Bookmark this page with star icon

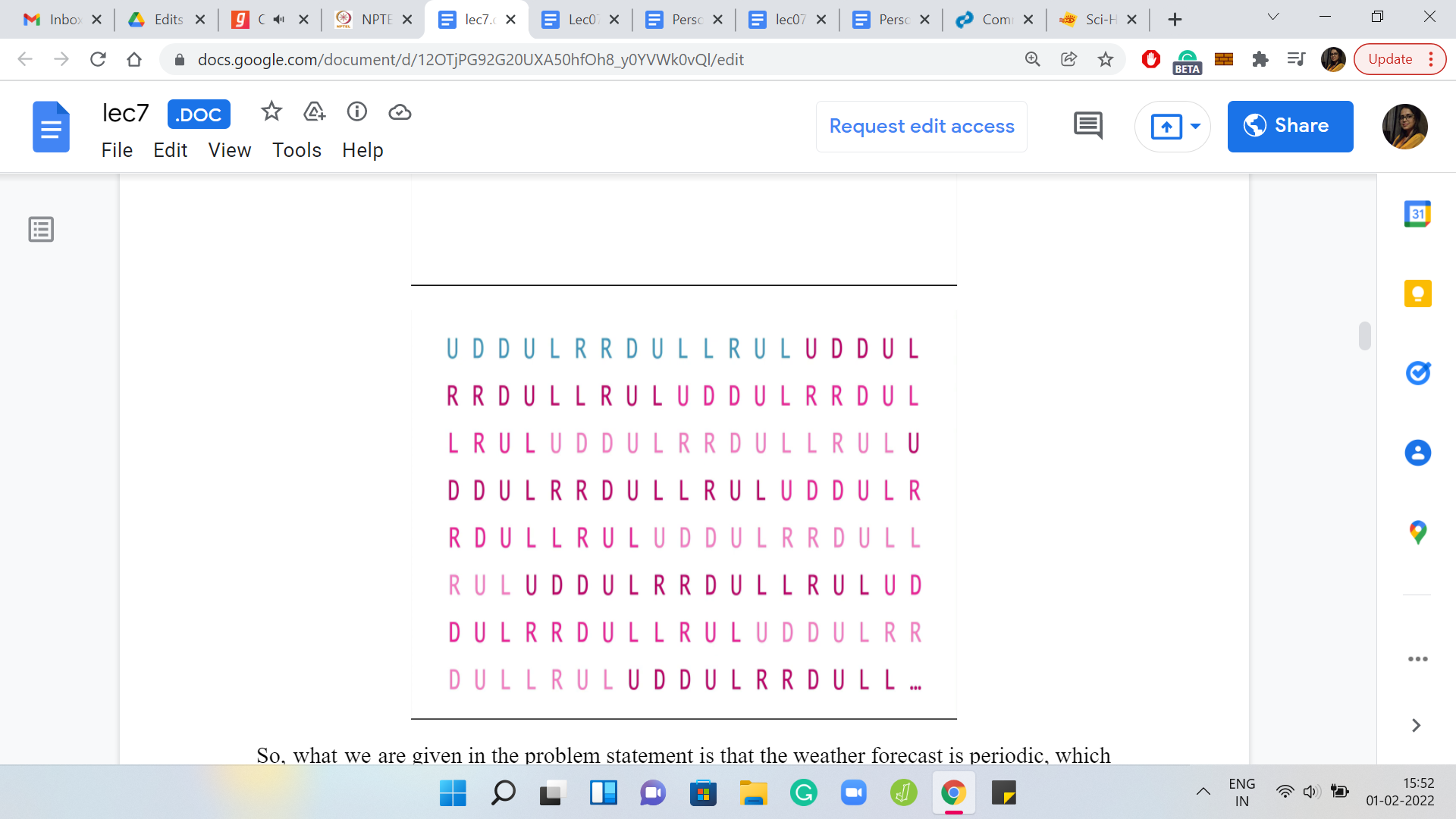(1106, 59)
